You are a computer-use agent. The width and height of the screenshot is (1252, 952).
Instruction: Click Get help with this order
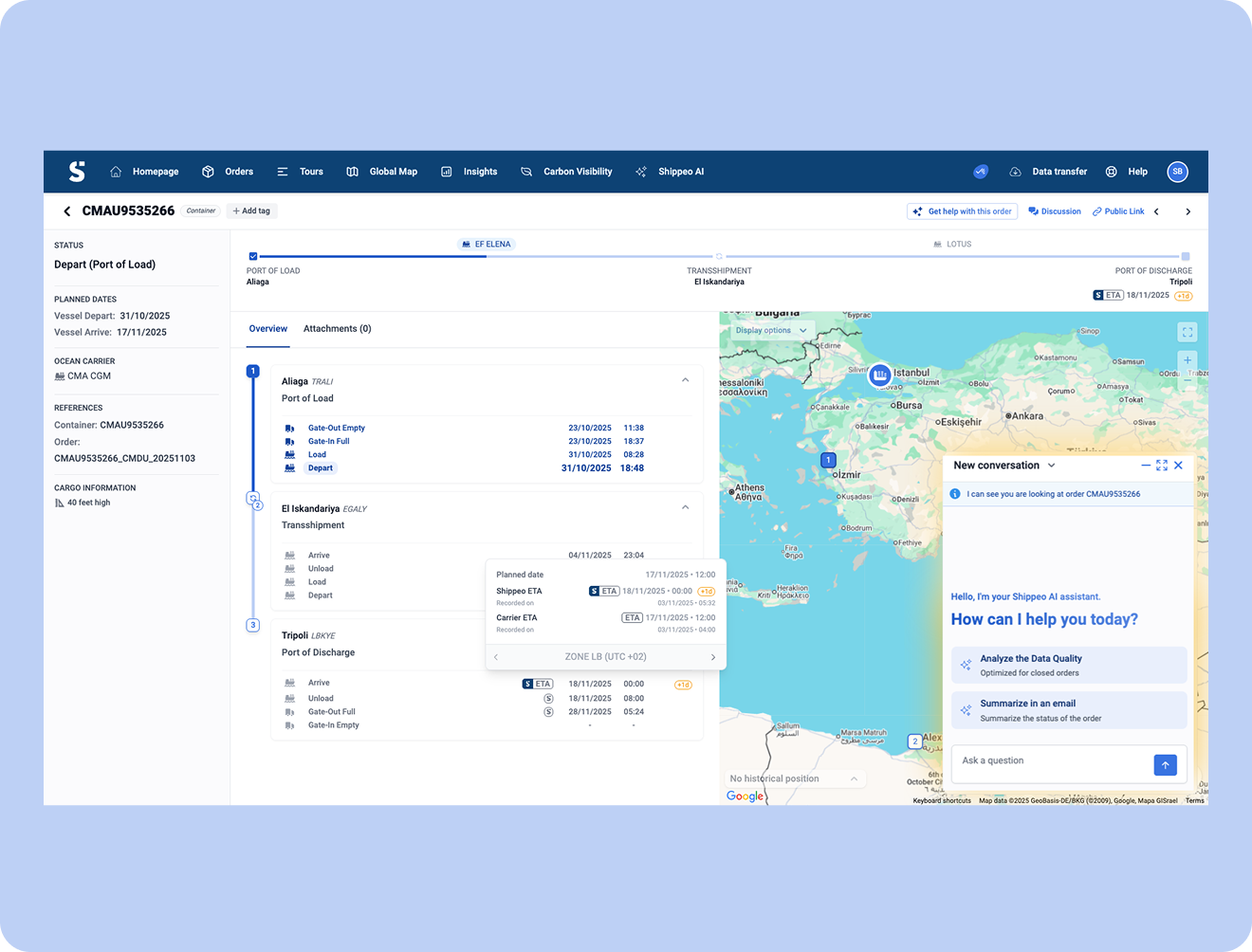962,211
